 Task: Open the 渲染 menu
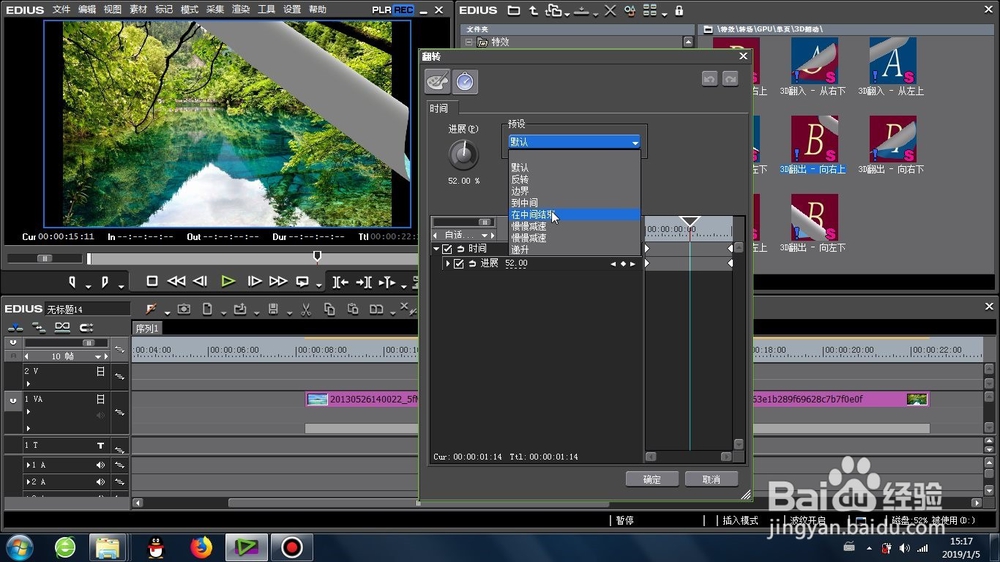pyautogui.click(x=240, y=10)
